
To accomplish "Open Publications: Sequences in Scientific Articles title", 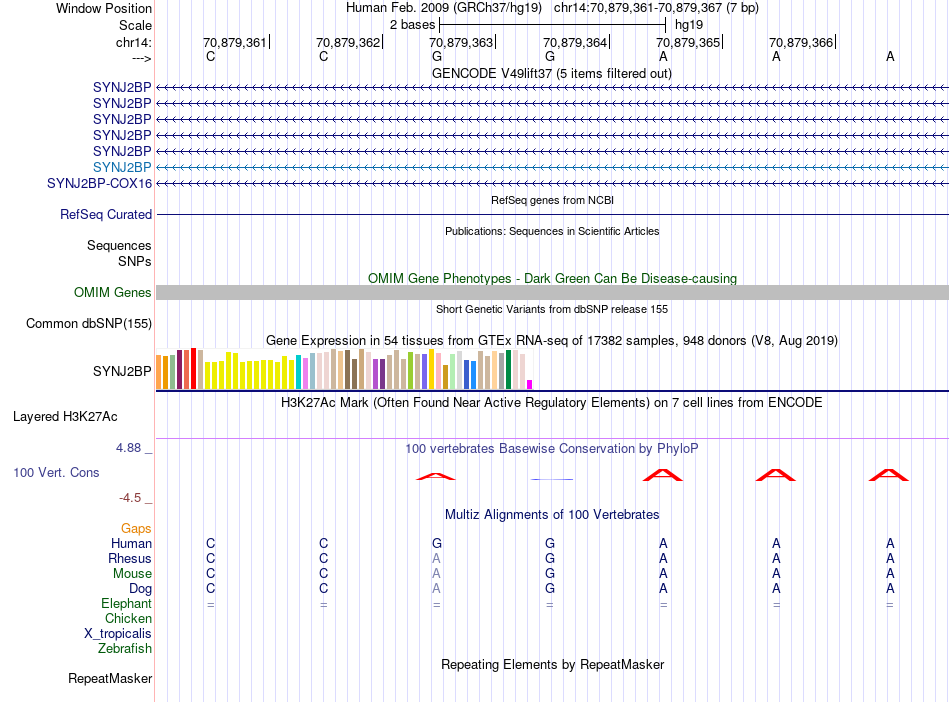I will click(x=552, y=231).
